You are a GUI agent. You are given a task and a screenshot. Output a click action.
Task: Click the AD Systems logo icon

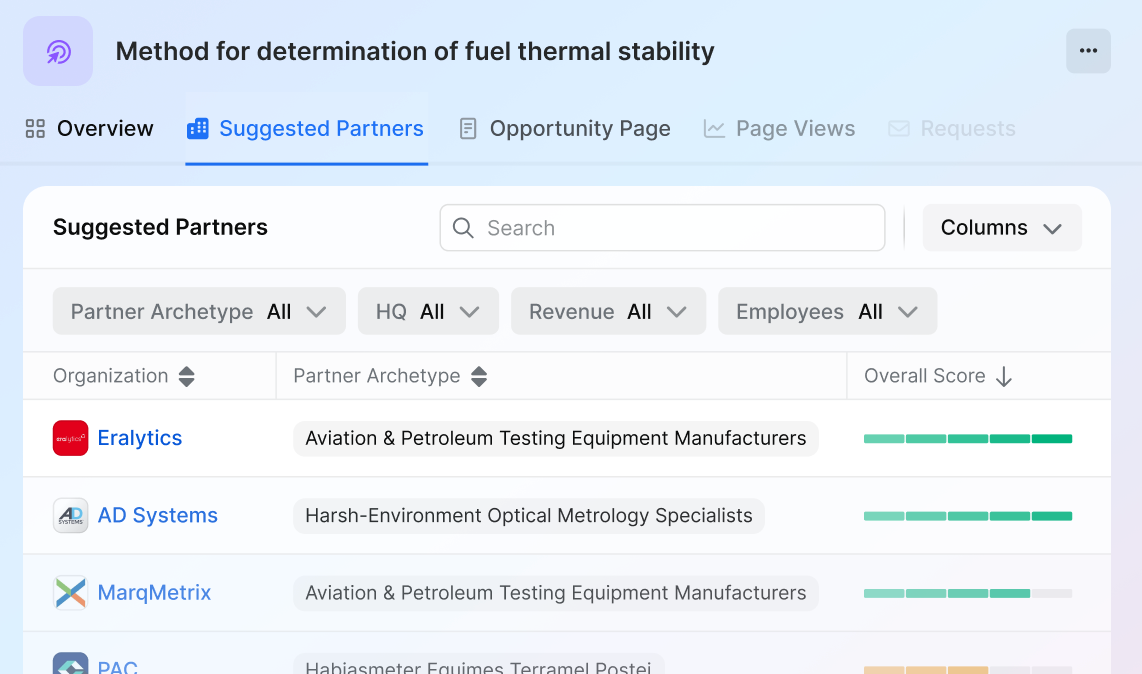tap(71, 515)
